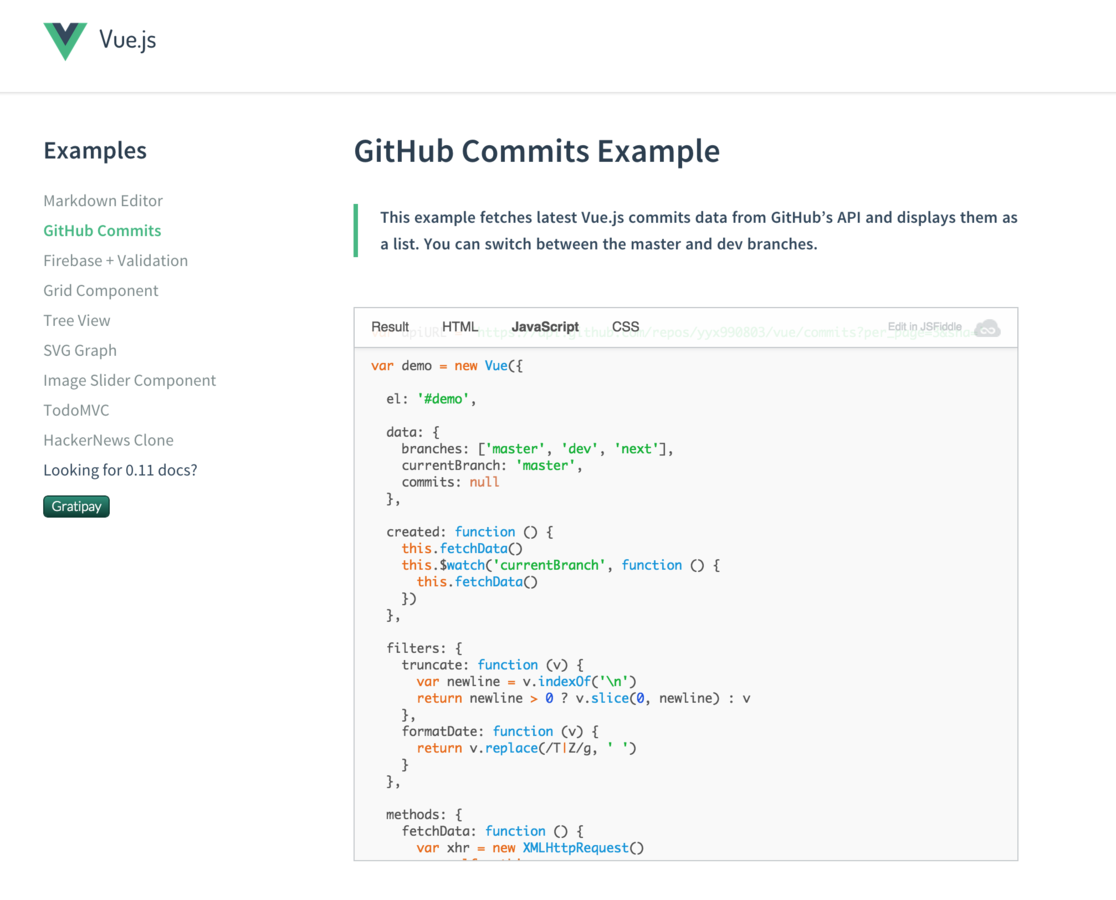Open the TodoMVC example
Image resolution: width=1116 pixels, height=900 pixels.
pyautogui.click(x=76, y=410)
